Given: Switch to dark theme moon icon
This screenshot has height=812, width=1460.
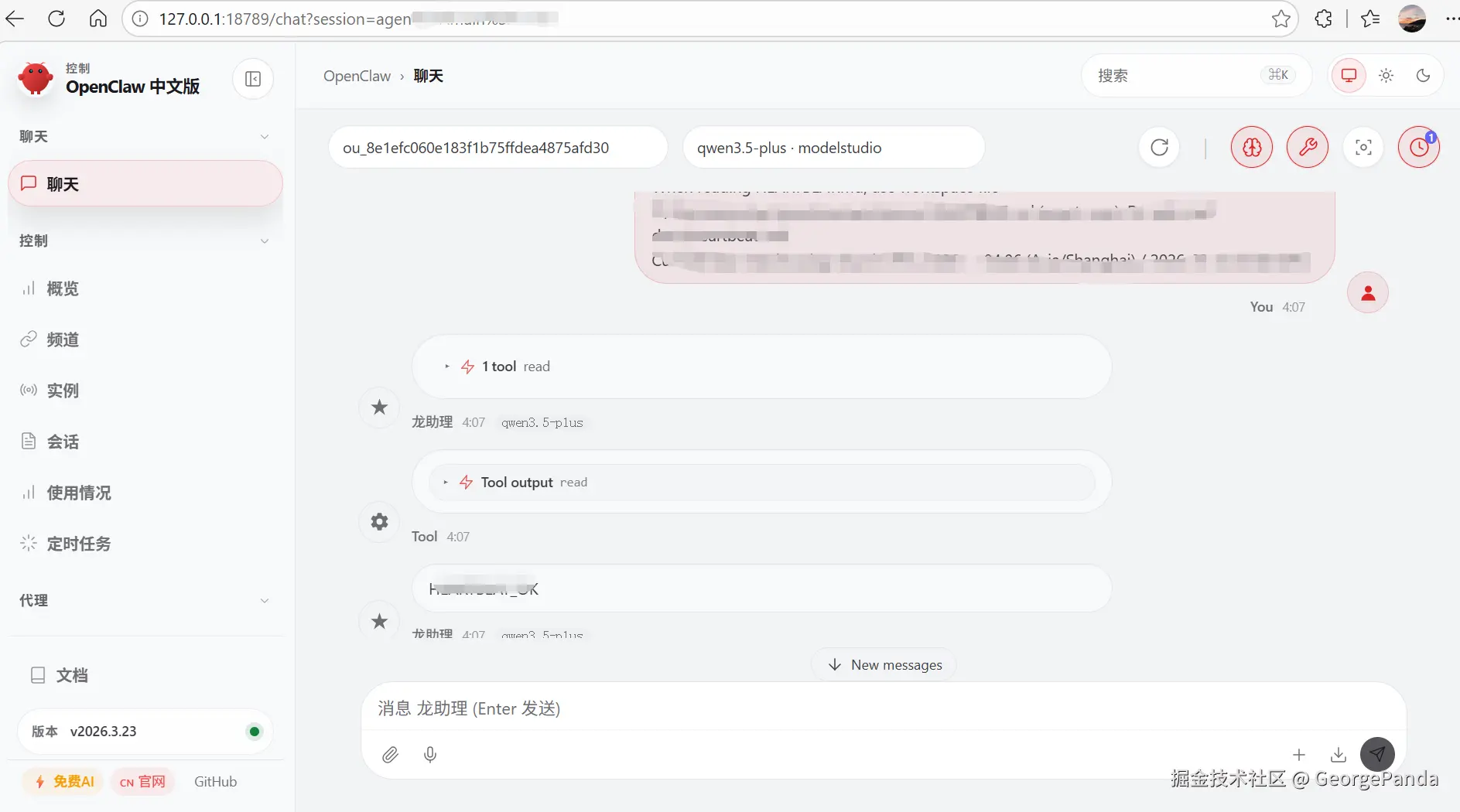Looking at the screenshot, I should [x=1423, y=76].
